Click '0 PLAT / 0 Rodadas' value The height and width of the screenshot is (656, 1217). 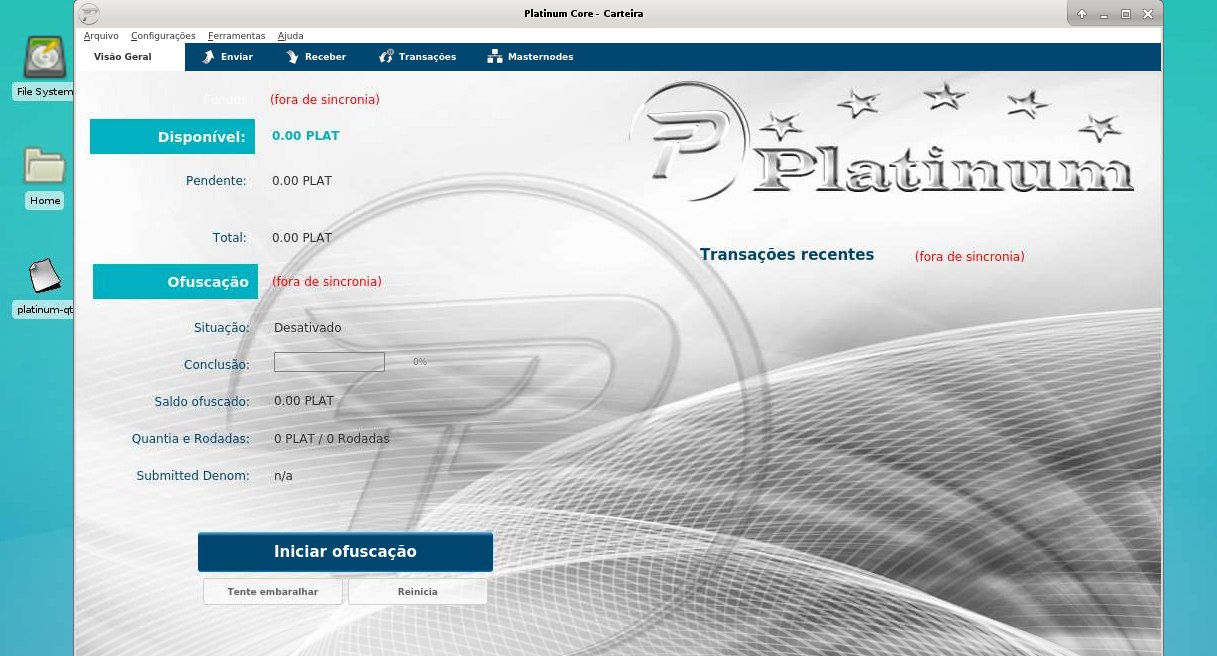[x=332, y=439]
